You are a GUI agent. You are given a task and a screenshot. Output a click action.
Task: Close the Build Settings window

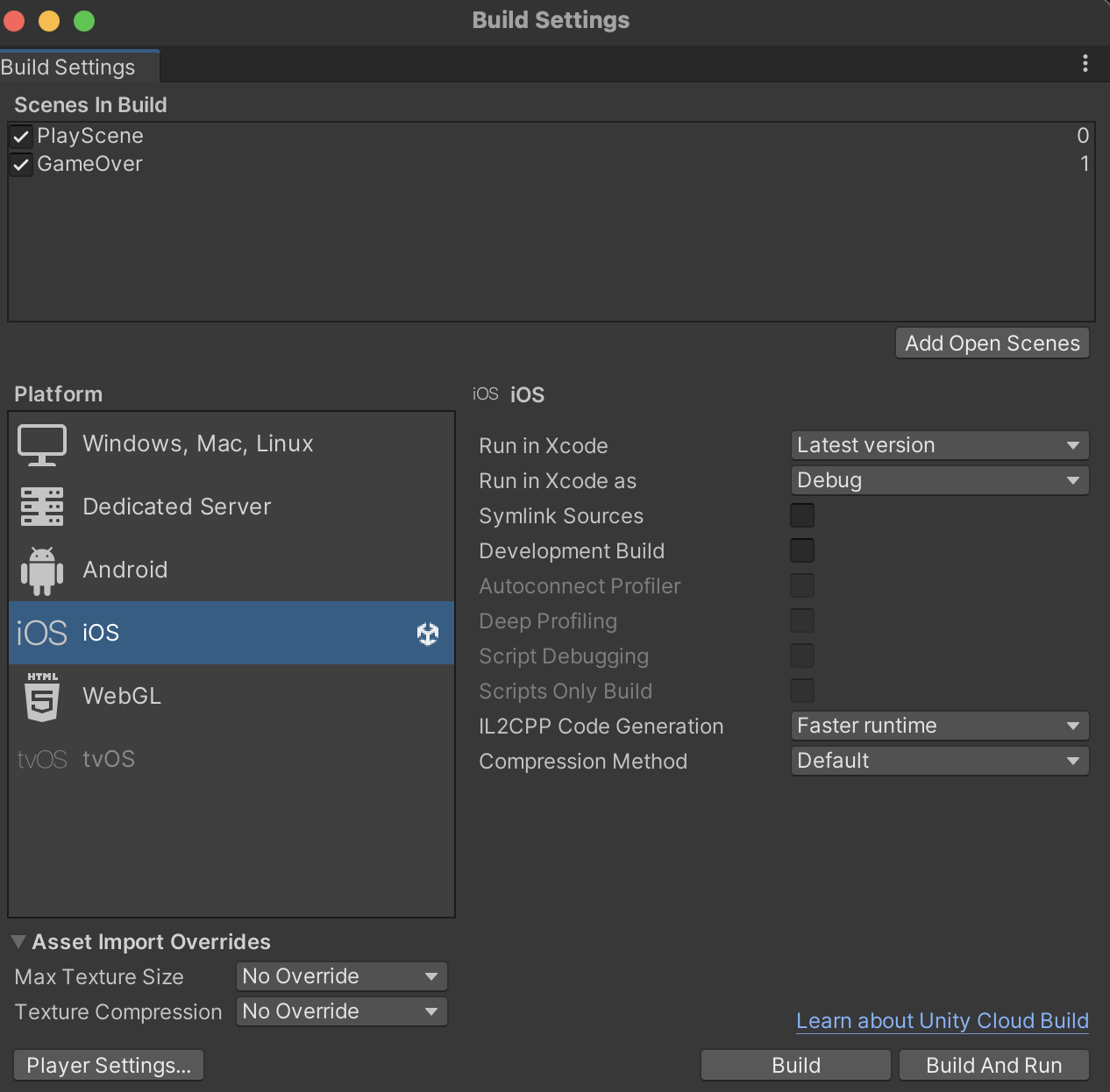14,21
